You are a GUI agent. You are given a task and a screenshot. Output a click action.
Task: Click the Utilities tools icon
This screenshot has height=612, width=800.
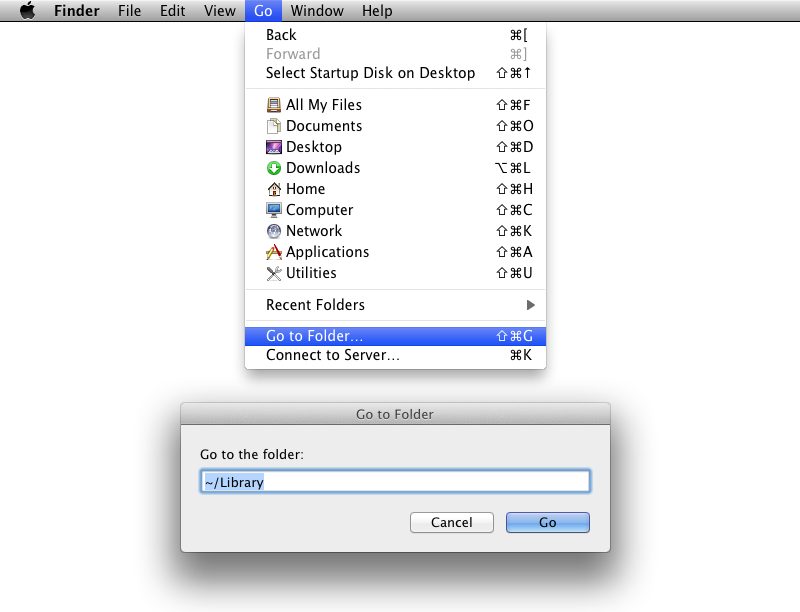[274, 273]
